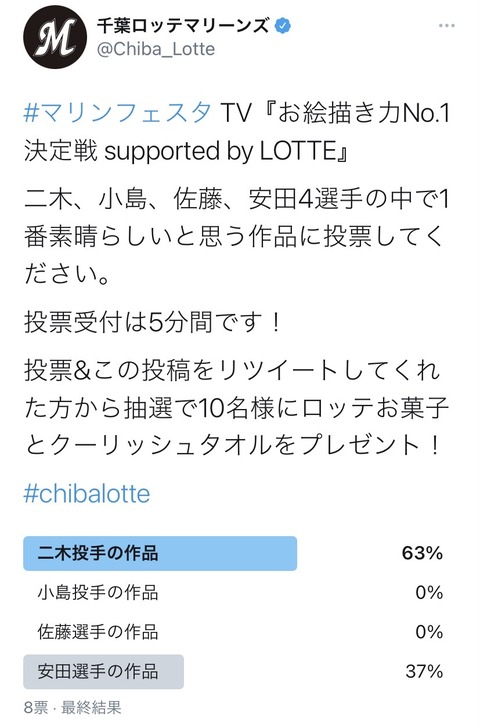Click the 投票受付は5分間です！ line

click(x=153, y=322)
